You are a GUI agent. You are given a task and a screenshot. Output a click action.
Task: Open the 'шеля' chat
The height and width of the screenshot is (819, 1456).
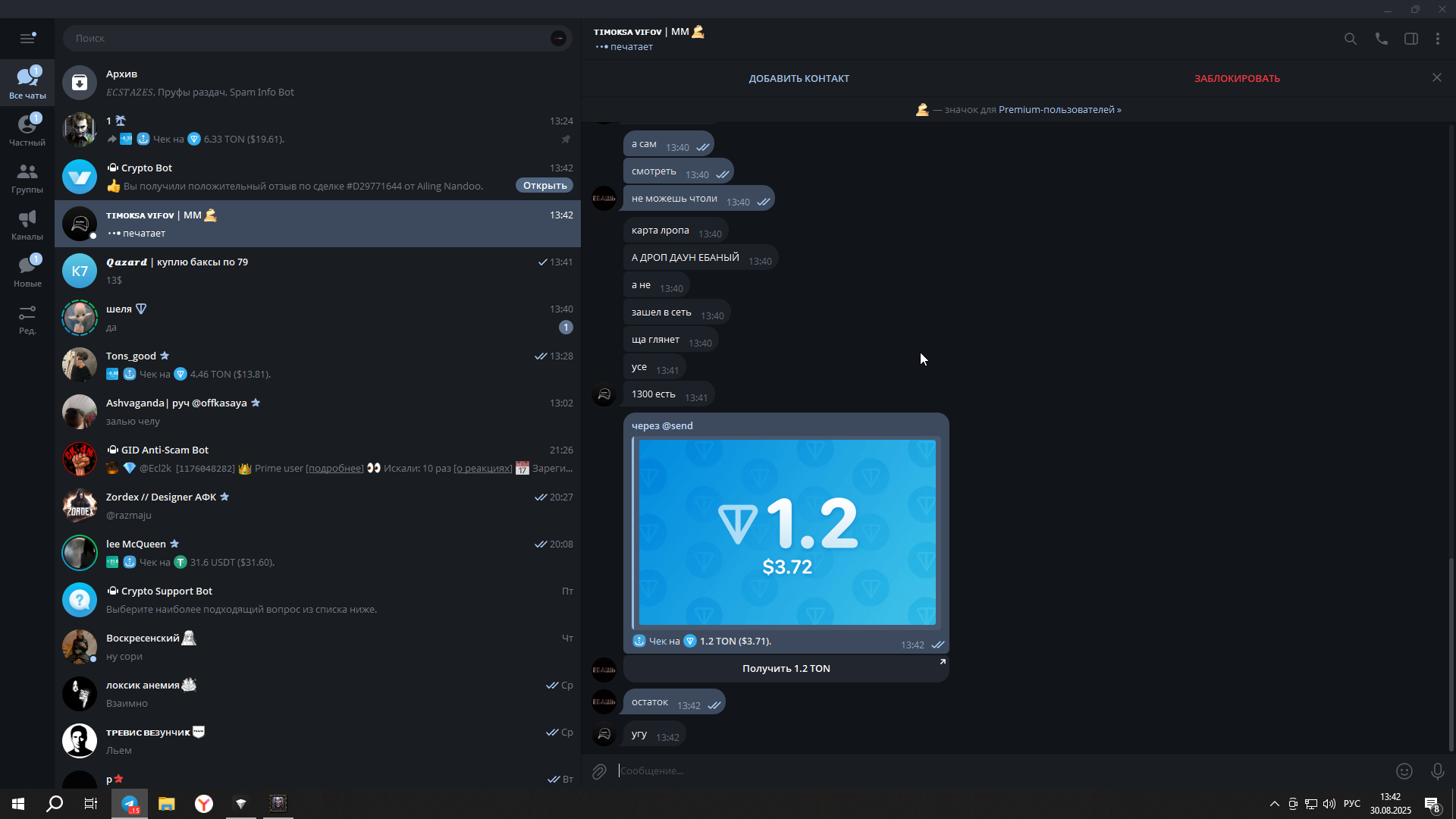pos(318,318)
